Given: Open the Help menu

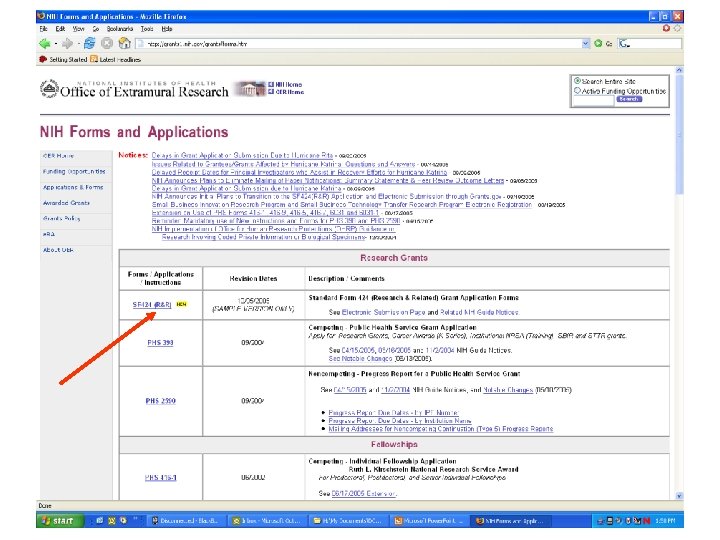Looking at the screenshot, I should pyautogui.click(x=167, y=28).
